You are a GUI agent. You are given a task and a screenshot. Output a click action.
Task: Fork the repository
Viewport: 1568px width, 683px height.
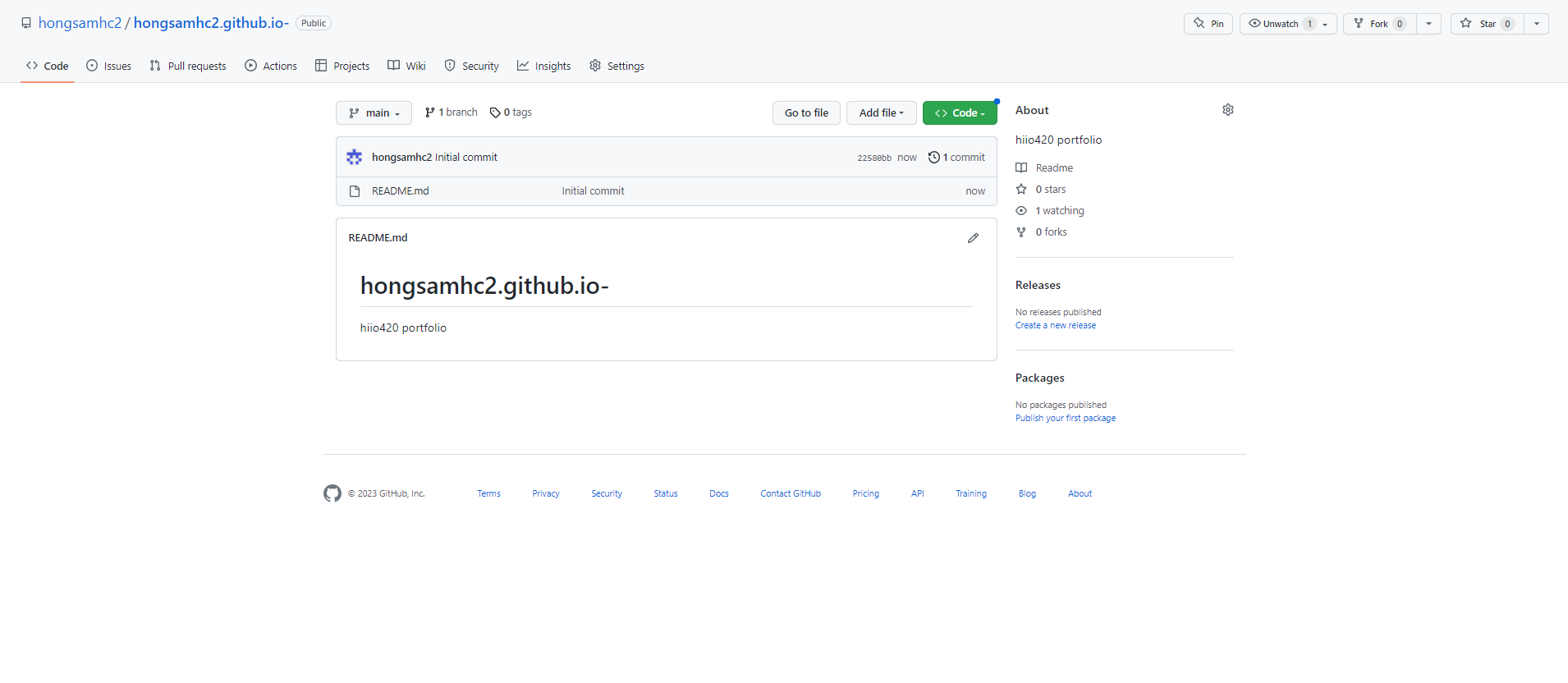[x=1380, y=24]
